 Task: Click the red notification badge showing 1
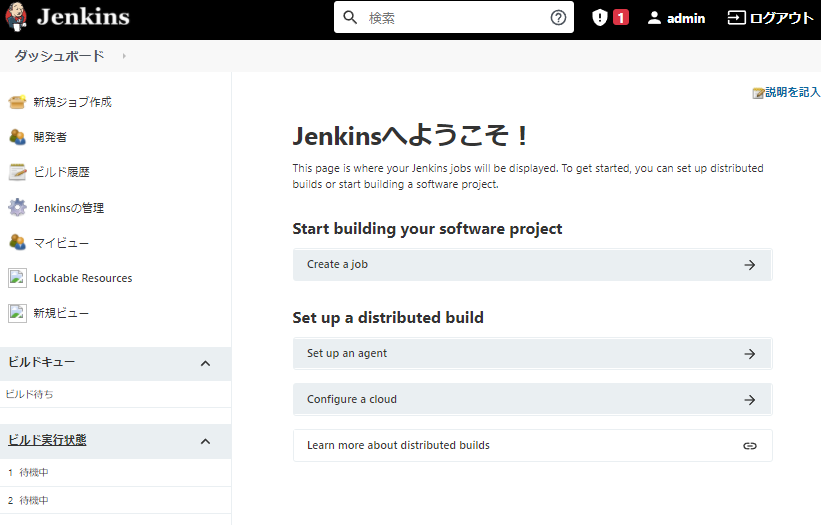[x=620, y=18]
